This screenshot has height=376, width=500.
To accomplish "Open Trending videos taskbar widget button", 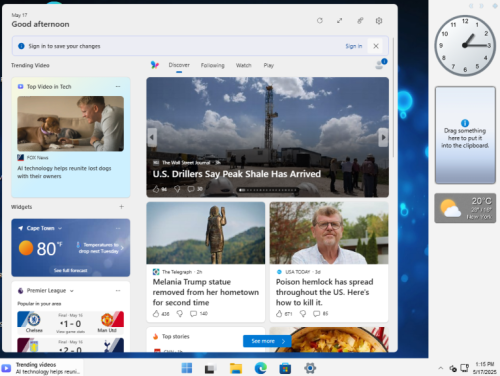I will coord(41,368).
